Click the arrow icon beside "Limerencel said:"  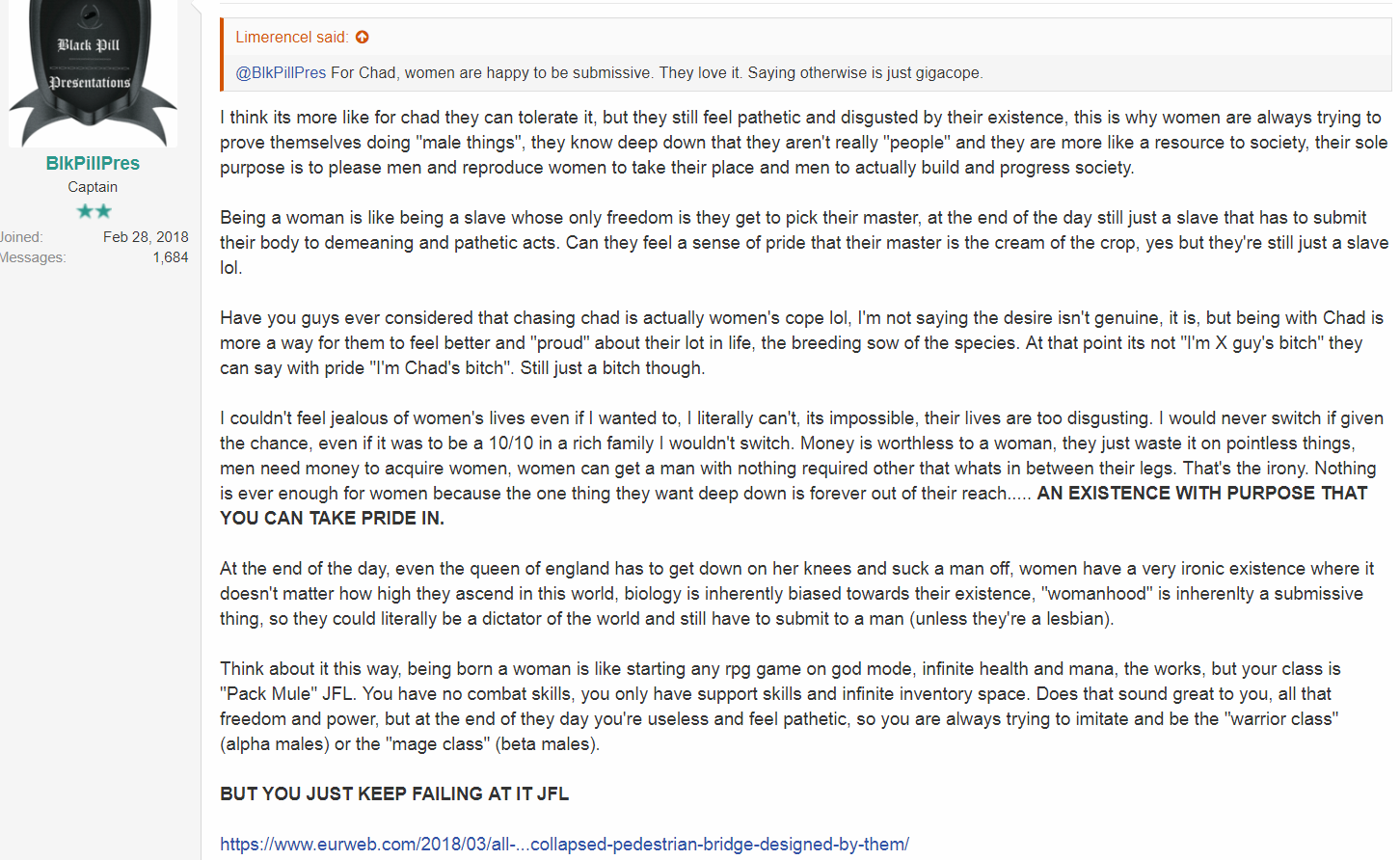click(363, 37)
